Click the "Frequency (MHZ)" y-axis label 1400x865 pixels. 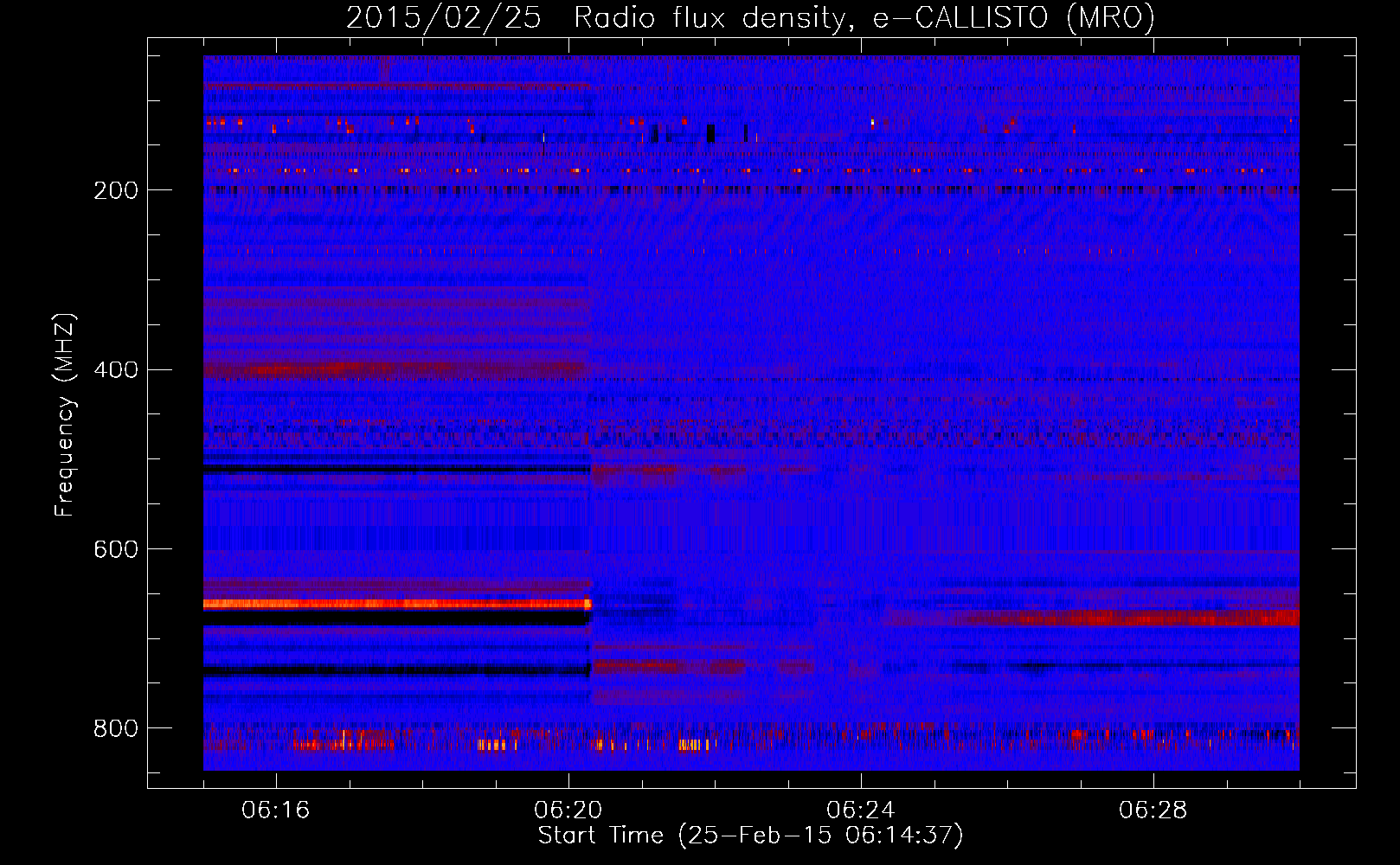tap(65, 415)
